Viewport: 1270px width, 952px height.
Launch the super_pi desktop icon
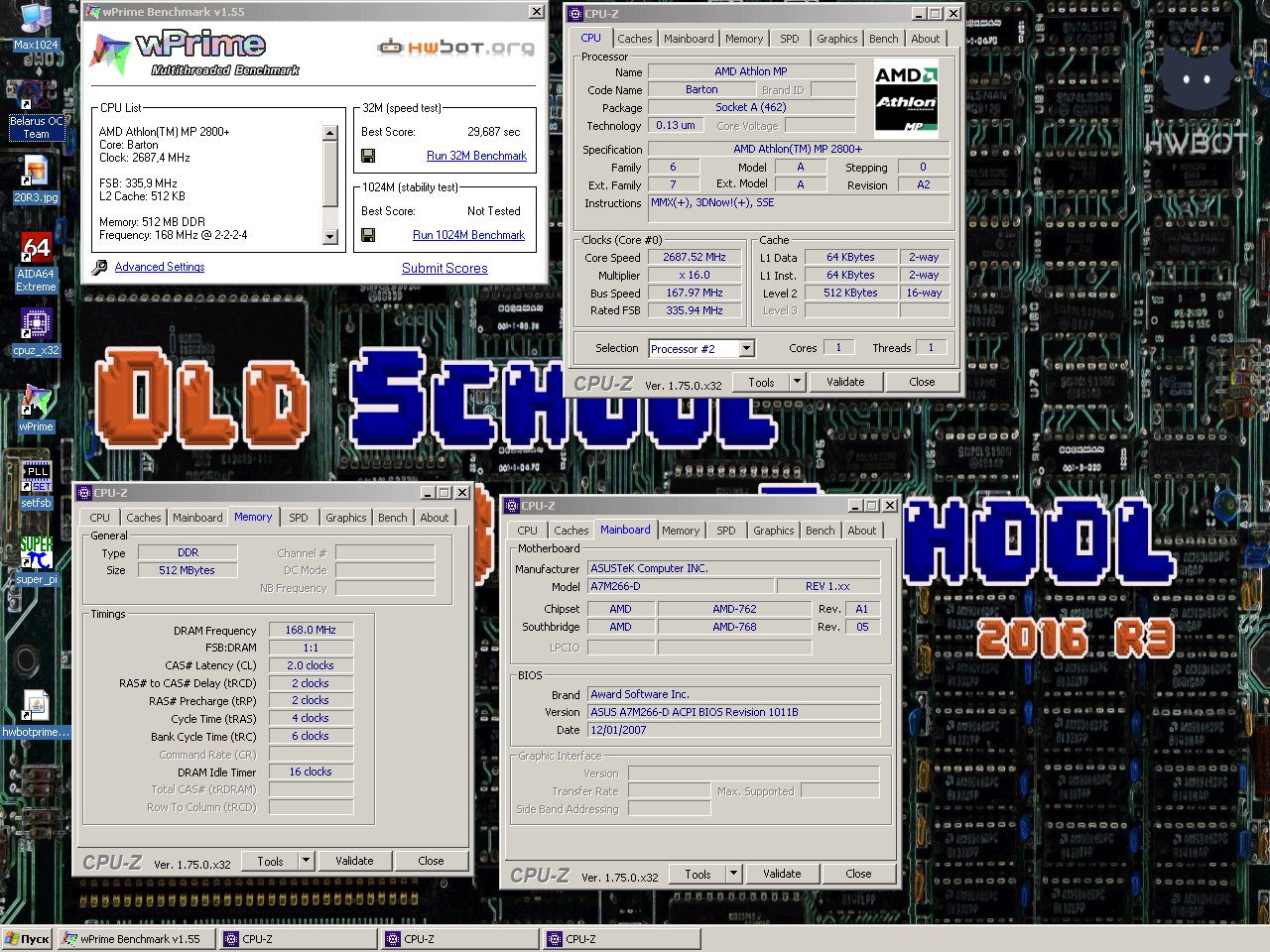(x=36, y=561)
